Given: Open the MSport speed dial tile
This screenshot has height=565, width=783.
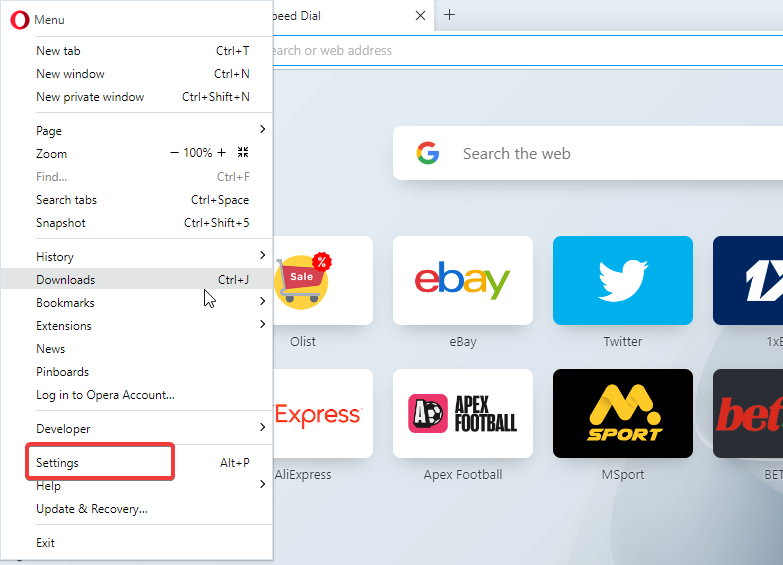Looking at the screenshot, I should pyautogui.click(x=623, y=413).
